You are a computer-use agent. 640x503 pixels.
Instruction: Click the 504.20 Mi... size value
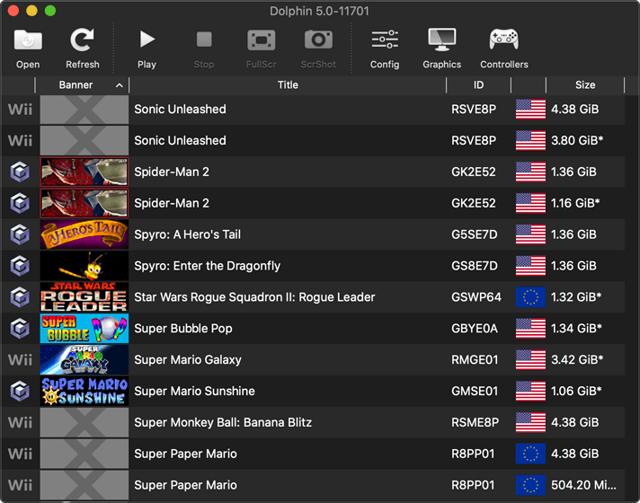tap(584, 485)
